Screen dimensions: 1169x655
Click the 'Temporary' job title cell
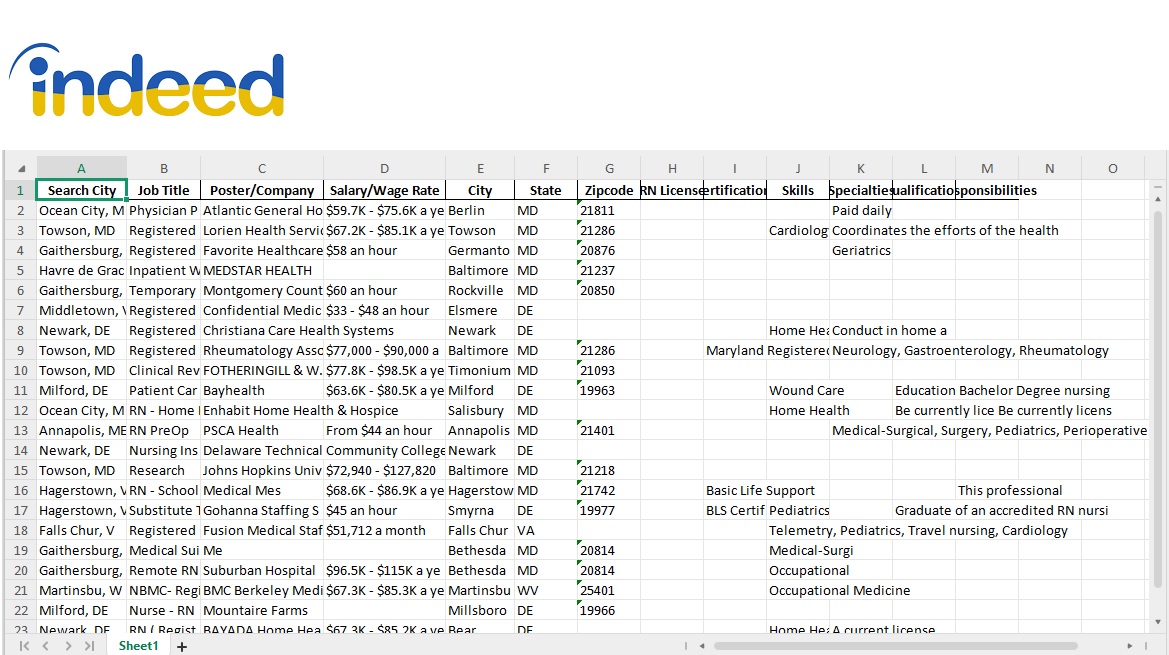click(x=163, y=291)
